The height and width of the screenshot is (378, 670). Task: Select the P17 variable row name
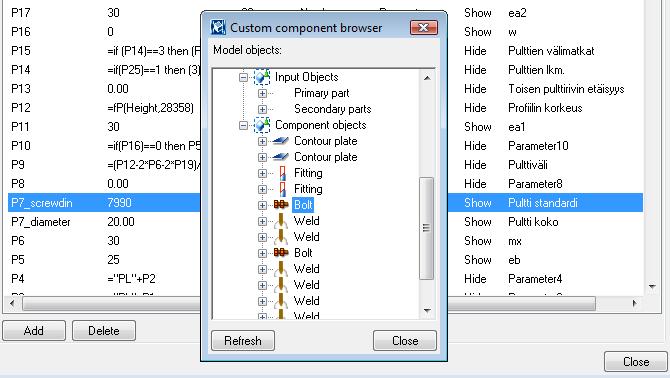[x=21, y=13]
